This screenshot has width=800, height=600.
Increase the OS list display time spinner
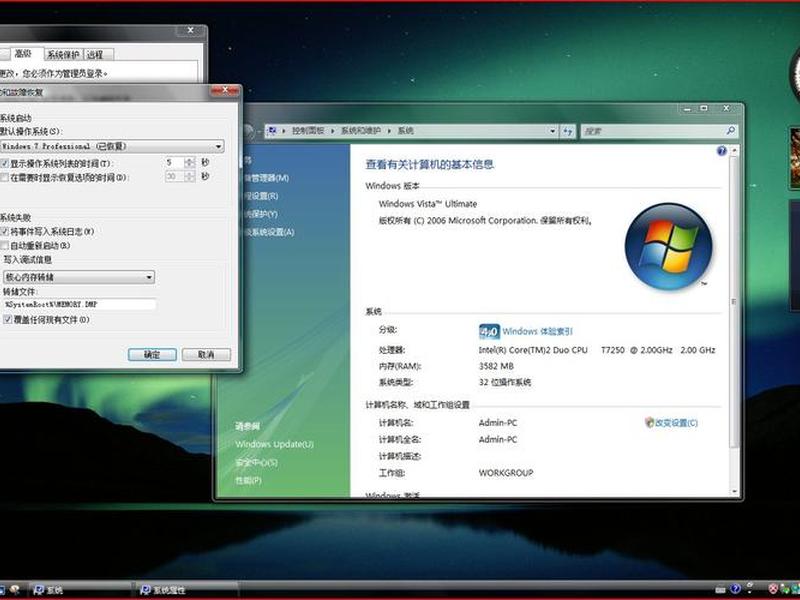[190, 160]
